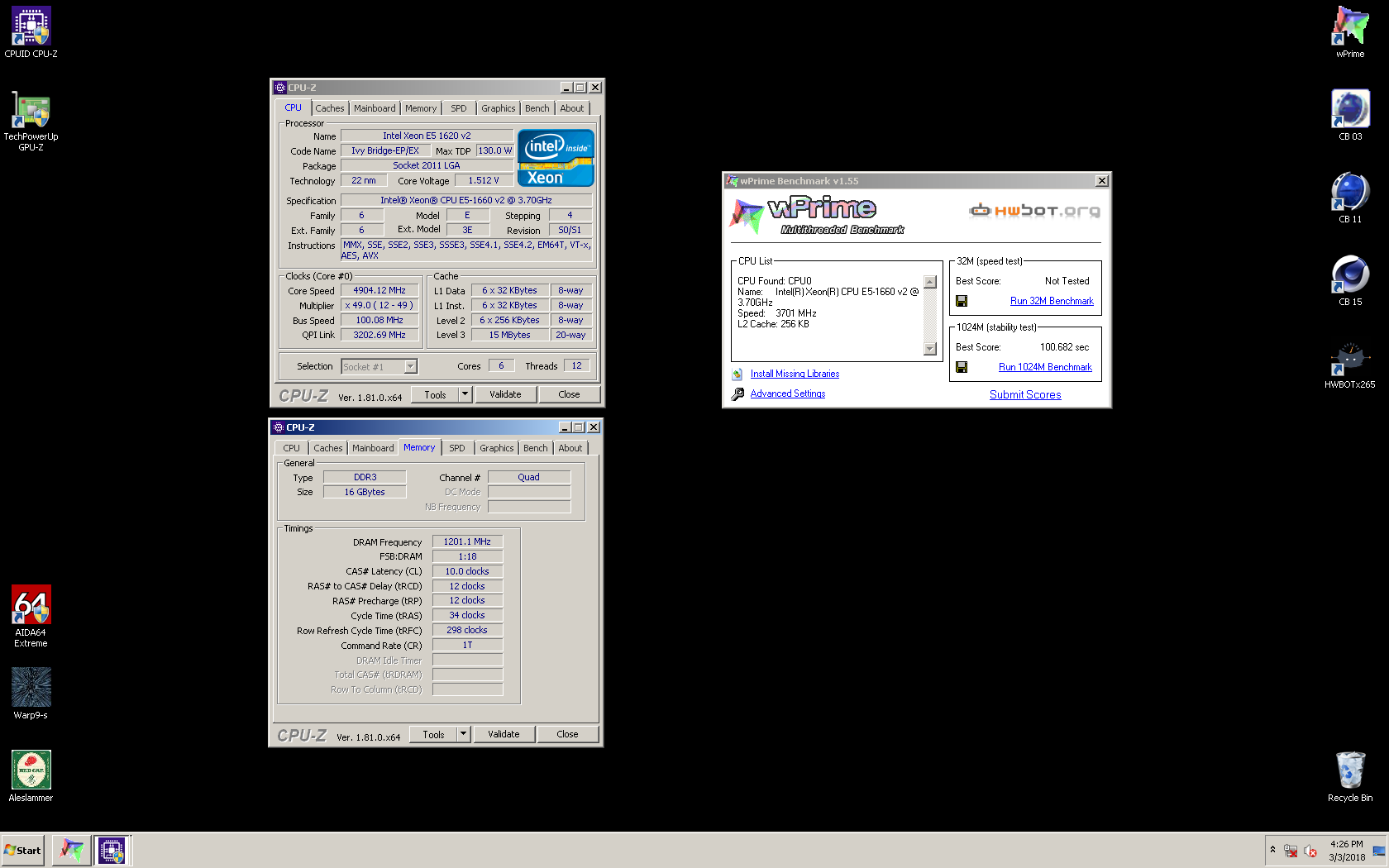The height and width of the screenshot is (868, 1389).
Task: Click the CPU List scrollbar up arrow
Action: [x=930, y=282]
